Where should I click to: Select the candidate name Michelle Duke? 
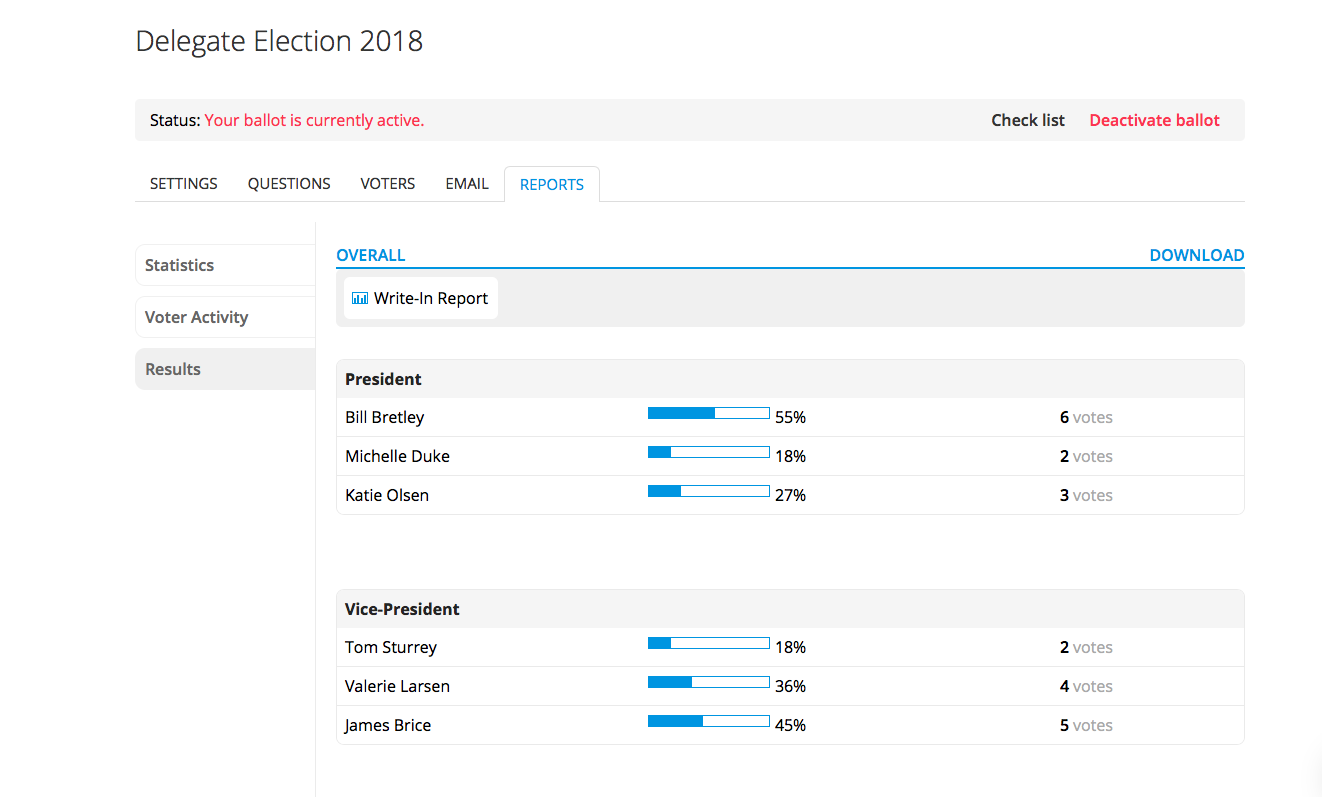[397, 455]
